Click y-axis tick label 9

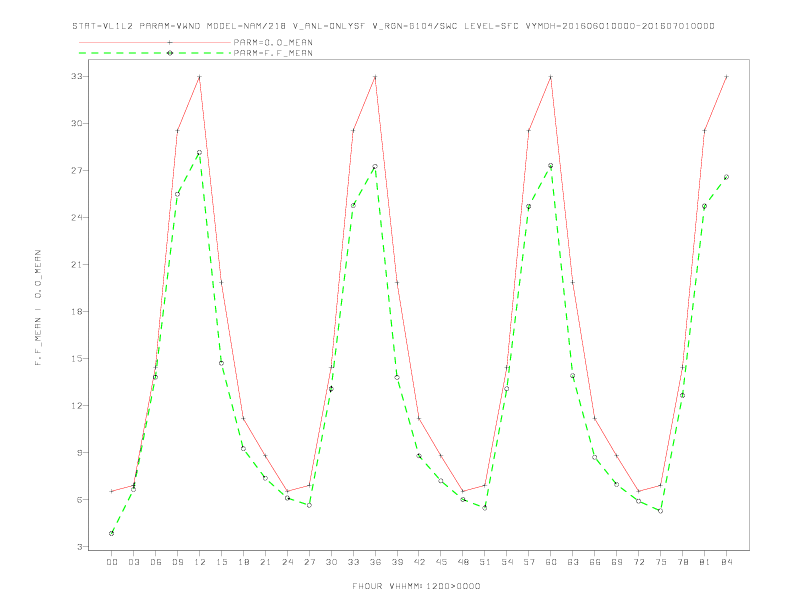point(79,452)
